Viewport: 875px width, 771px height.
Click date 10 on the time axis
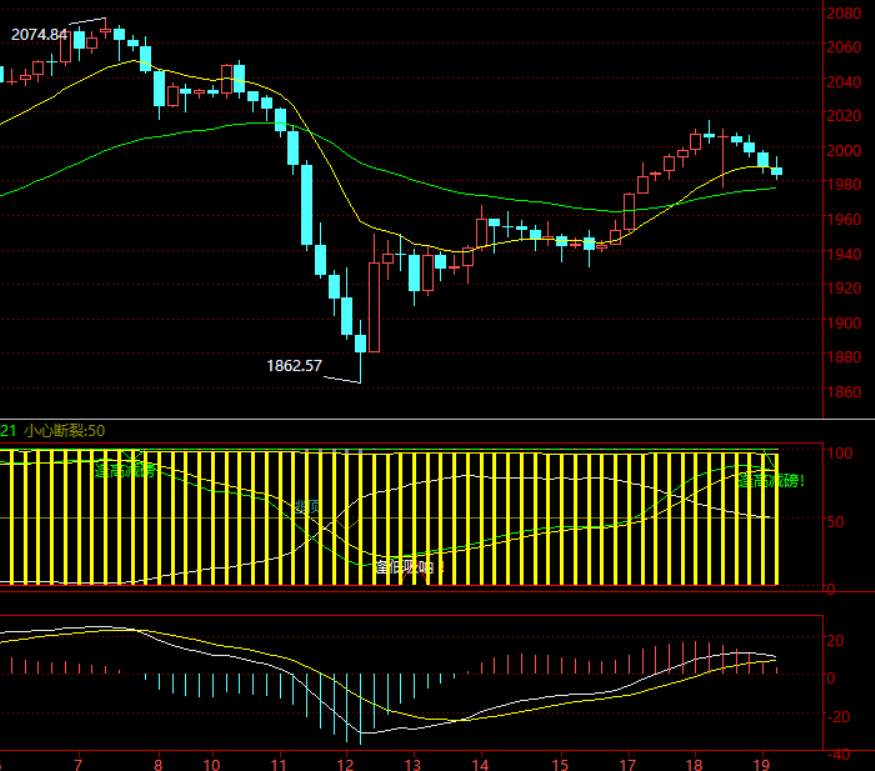click(211, 764)
